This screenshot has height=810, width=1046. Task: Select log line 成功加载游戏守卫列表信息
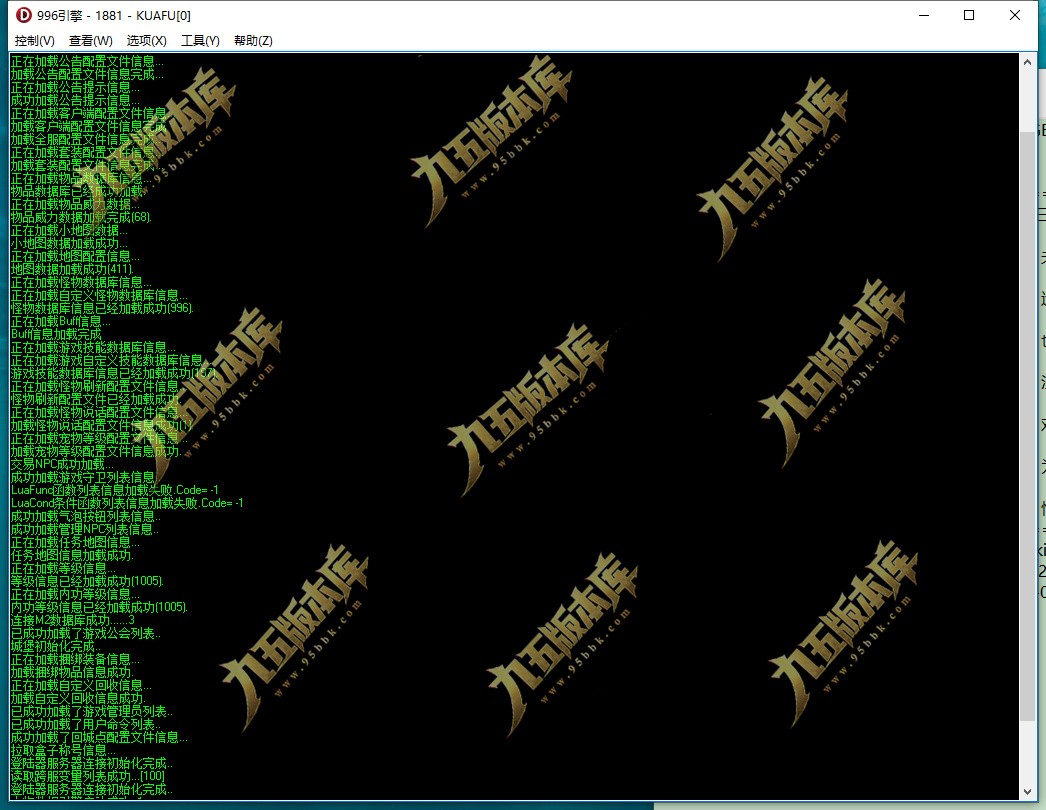83,477
